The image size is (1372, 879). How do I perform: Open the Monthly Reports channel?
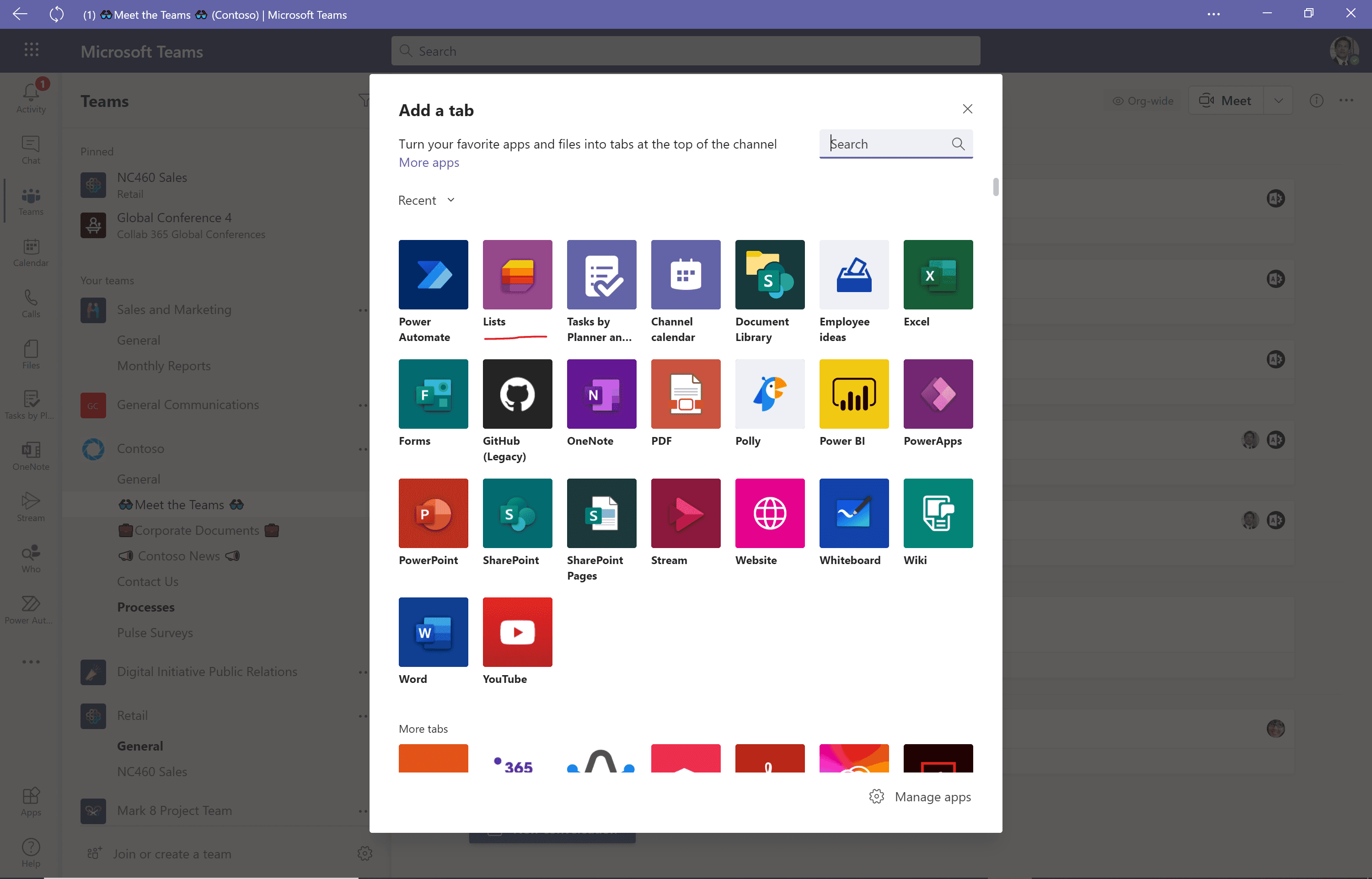point(164,366)
